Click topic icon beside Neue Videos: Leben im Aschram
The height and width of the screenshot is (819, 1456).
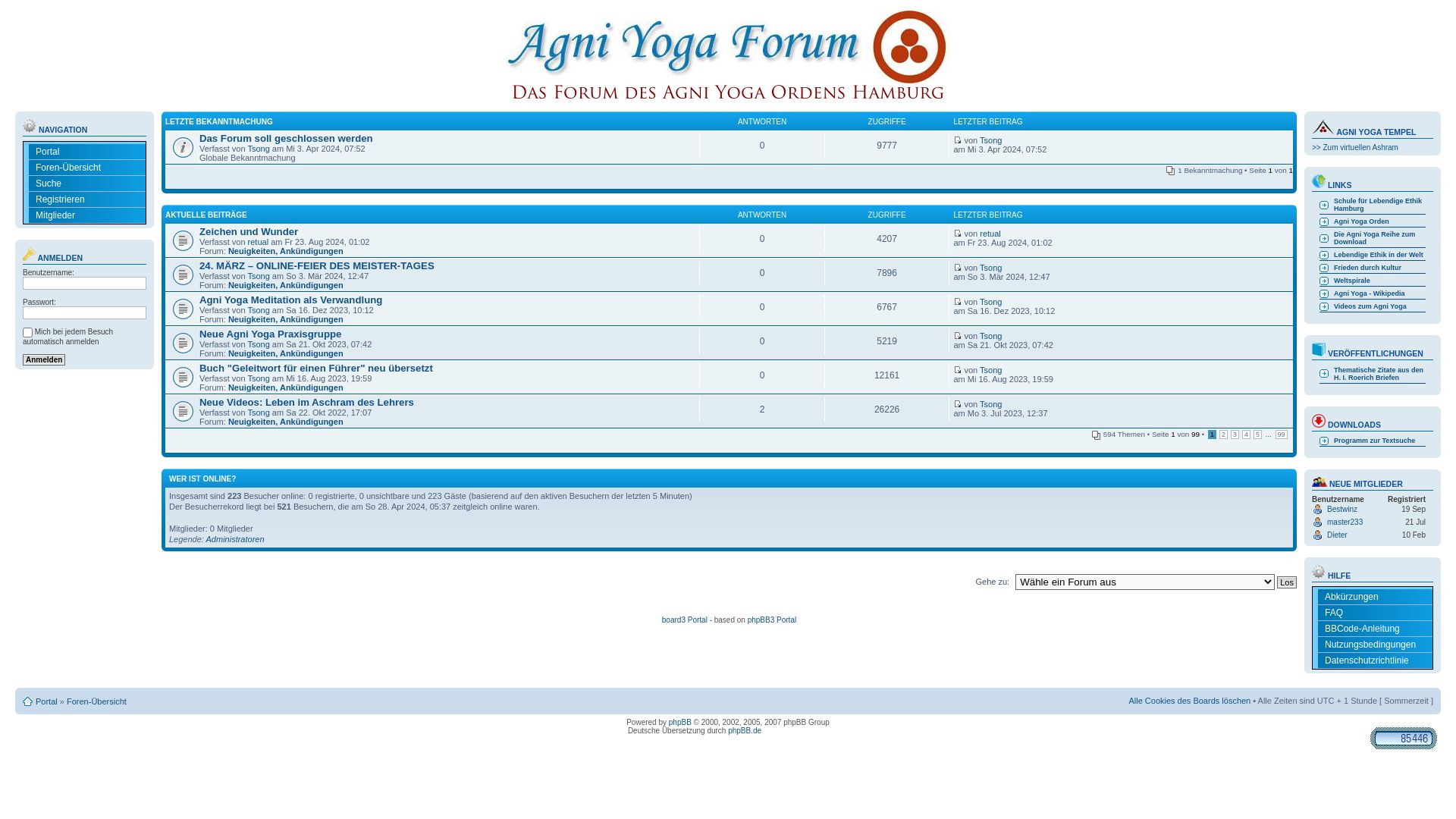coord(183,411)
